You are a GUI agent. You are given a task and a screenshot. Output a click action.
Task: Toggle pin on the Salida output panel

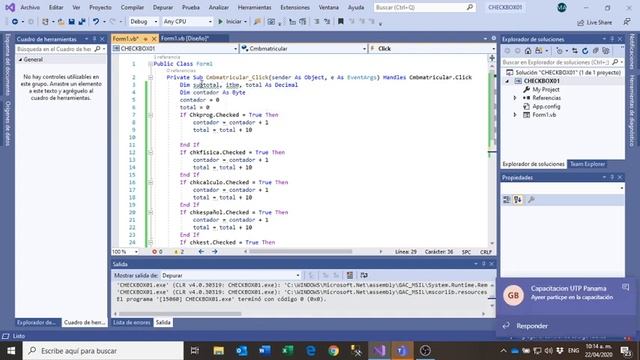(484, 264)
